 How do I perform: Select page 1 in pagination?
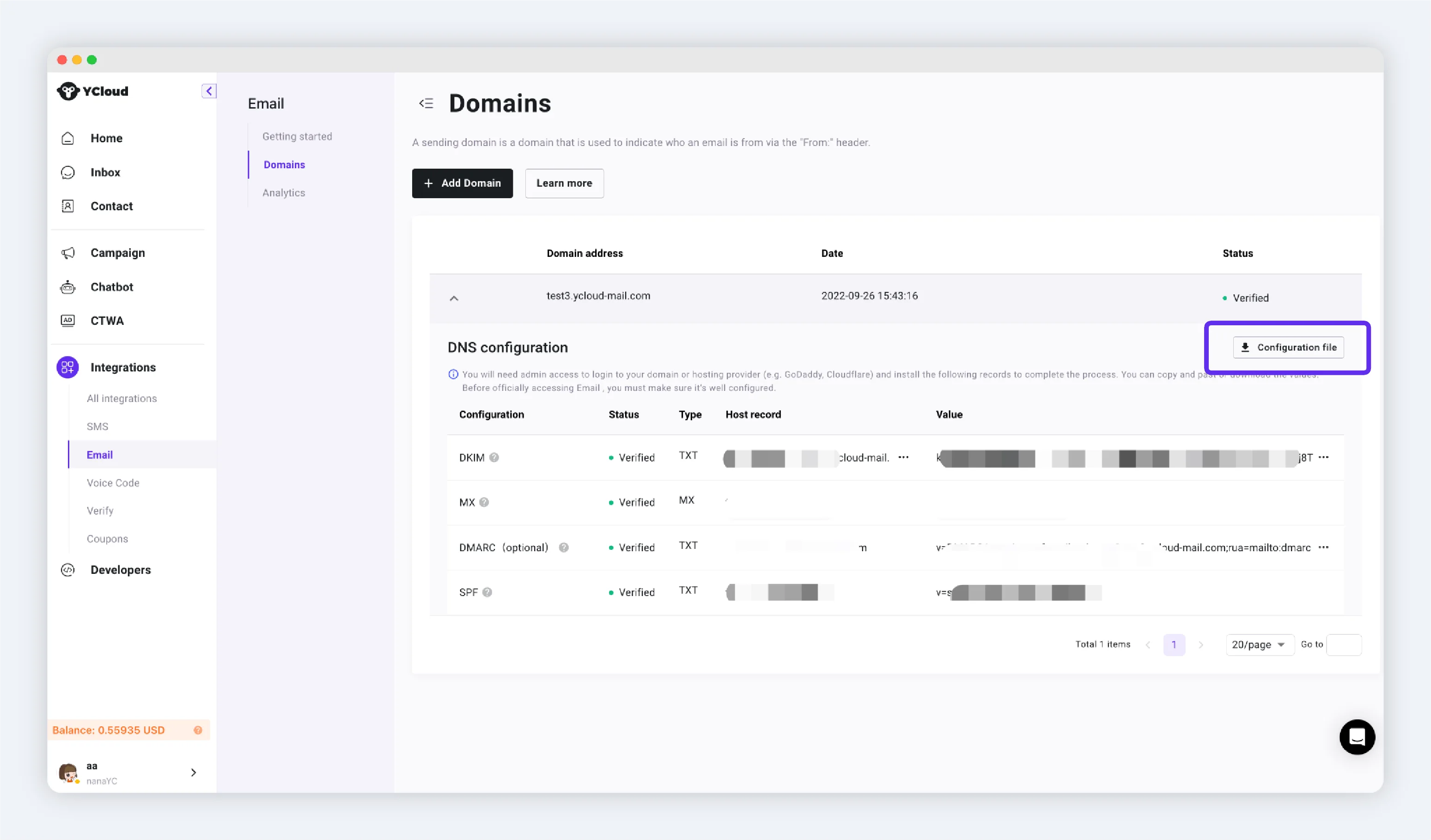pos(1174,645)
